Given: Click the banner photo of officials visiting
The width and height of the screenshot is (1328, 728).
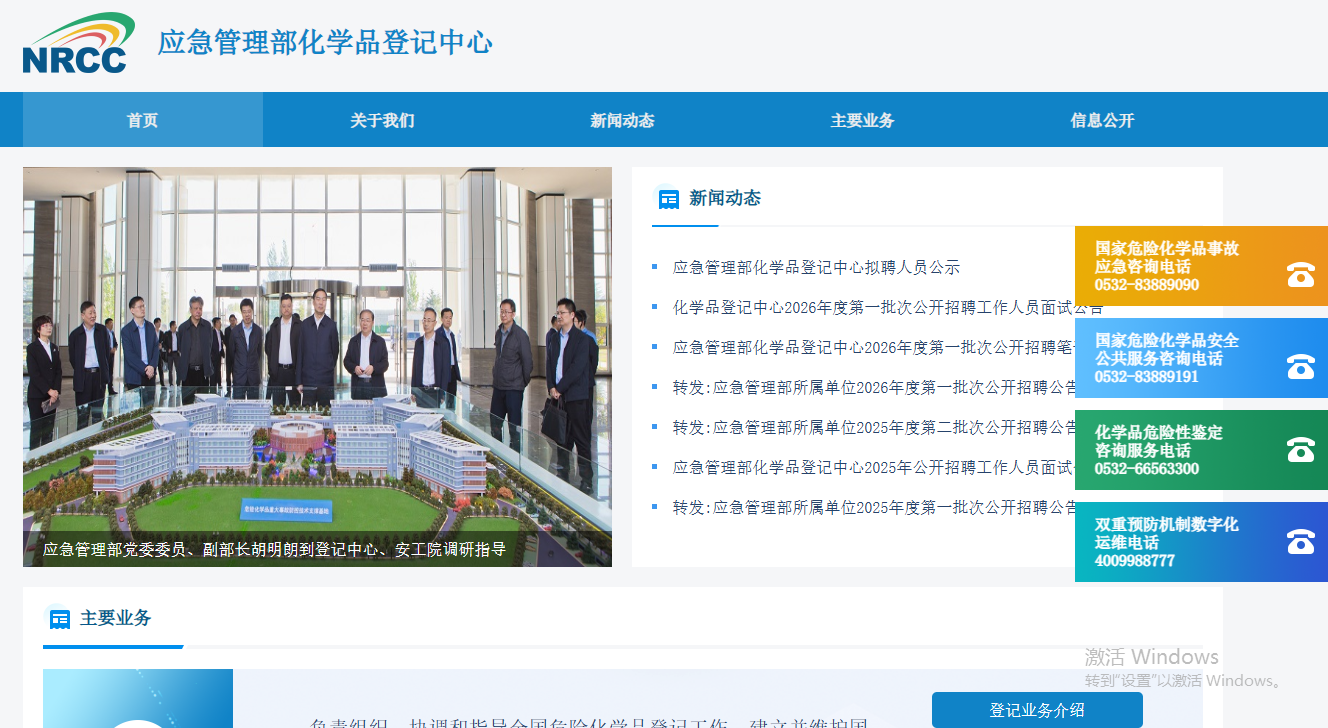Looking at the screenshot, I should pos(317,366).
